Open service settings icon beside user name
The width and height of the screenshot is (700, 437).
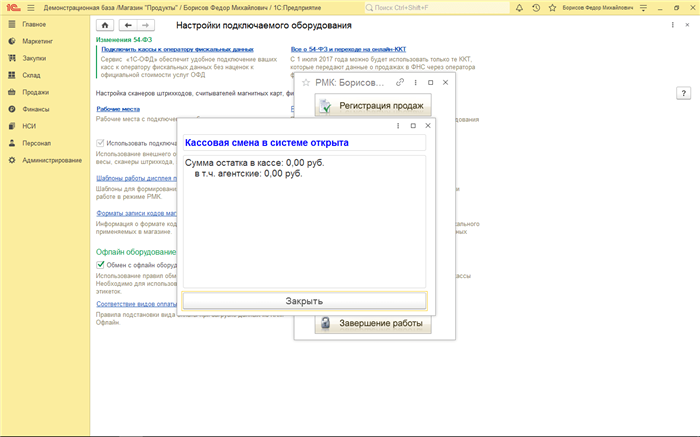(x=643, y=8)
